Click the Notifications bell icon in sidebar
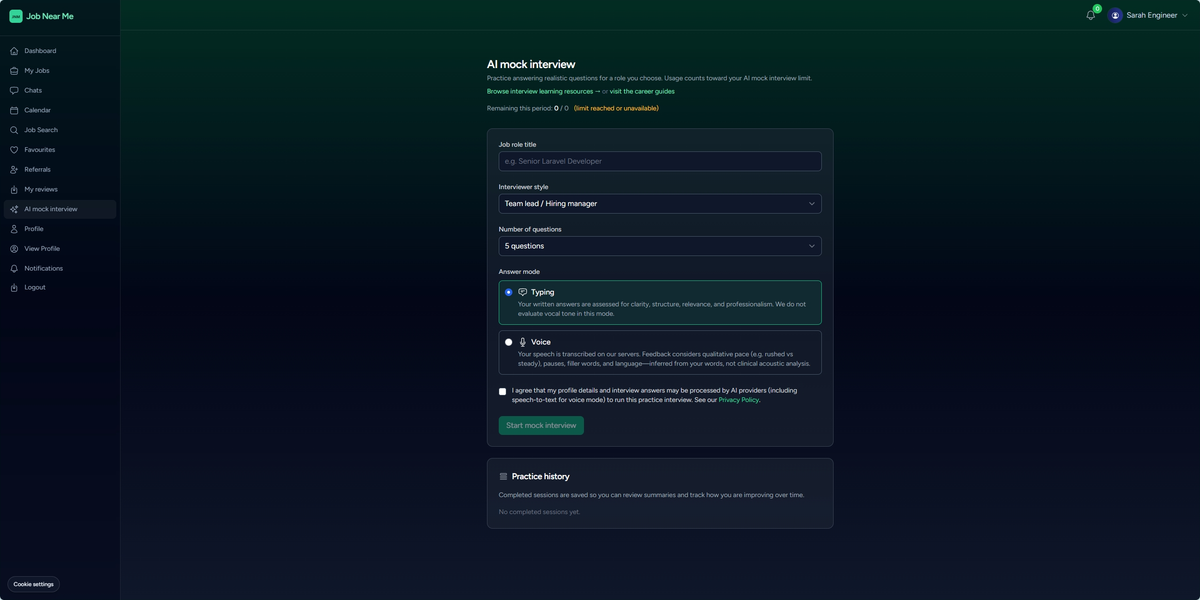The width and height of the screenshot is (1200, 600). click(x=14, y=268)
